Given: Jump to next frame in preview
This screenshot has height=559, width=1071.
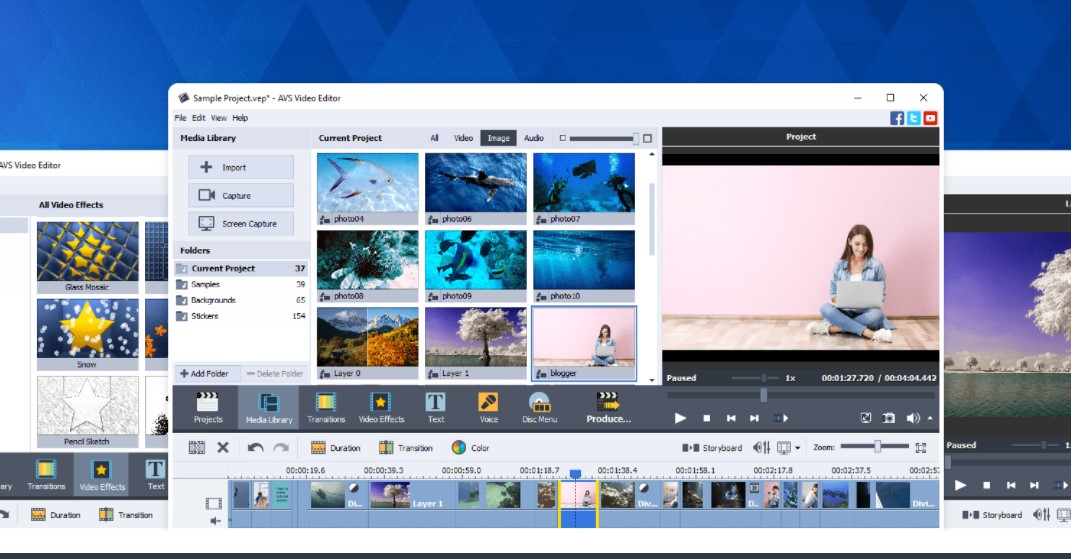Looking at the screenshot, I should click(754, 418).
